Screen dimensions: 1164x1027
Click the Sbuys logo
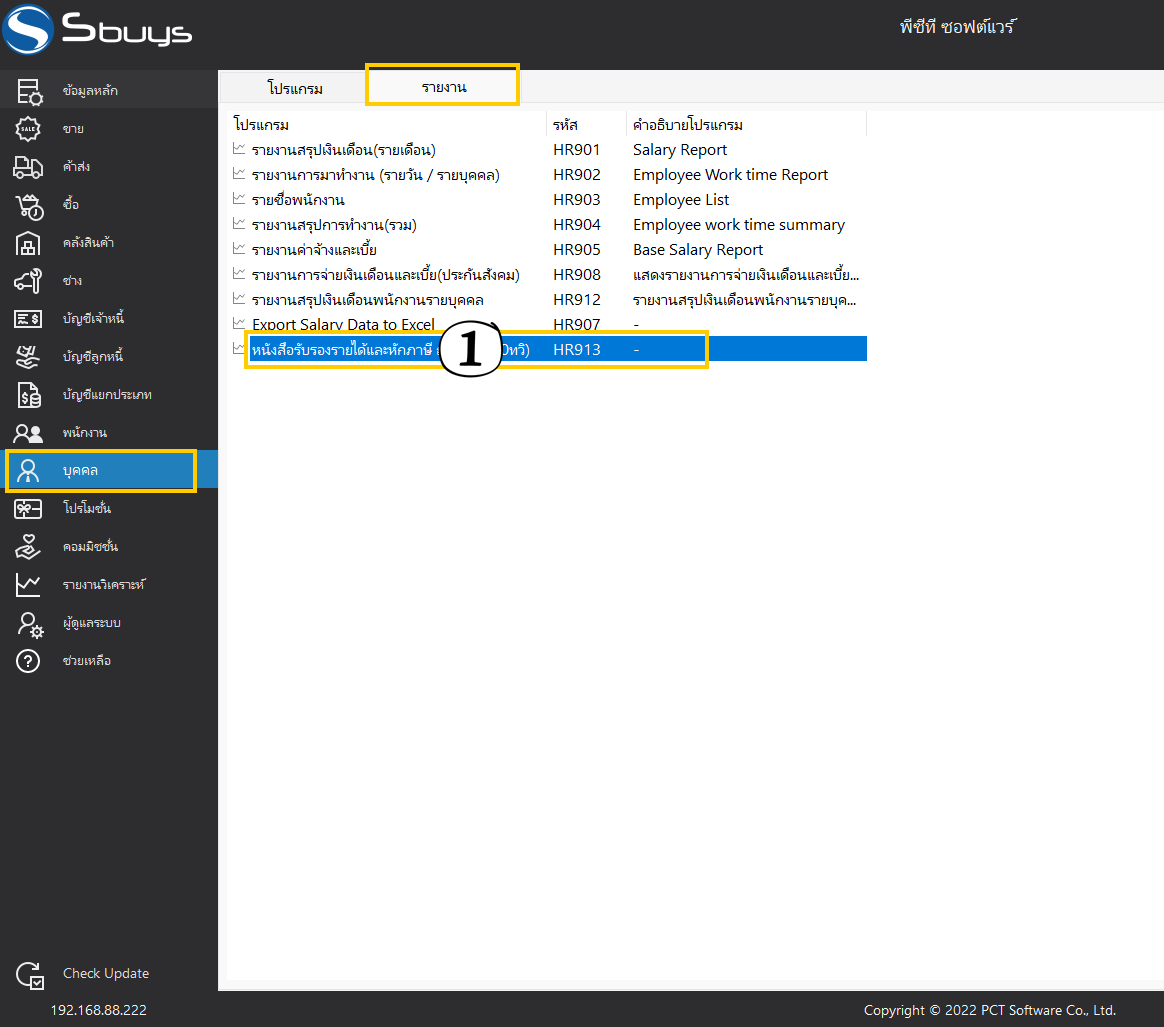97,30
